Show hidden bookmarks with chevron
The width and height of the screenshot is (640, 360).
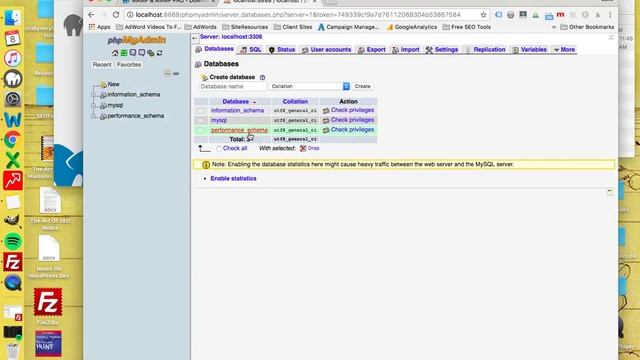pyautogui.click(x=554, y=27)
